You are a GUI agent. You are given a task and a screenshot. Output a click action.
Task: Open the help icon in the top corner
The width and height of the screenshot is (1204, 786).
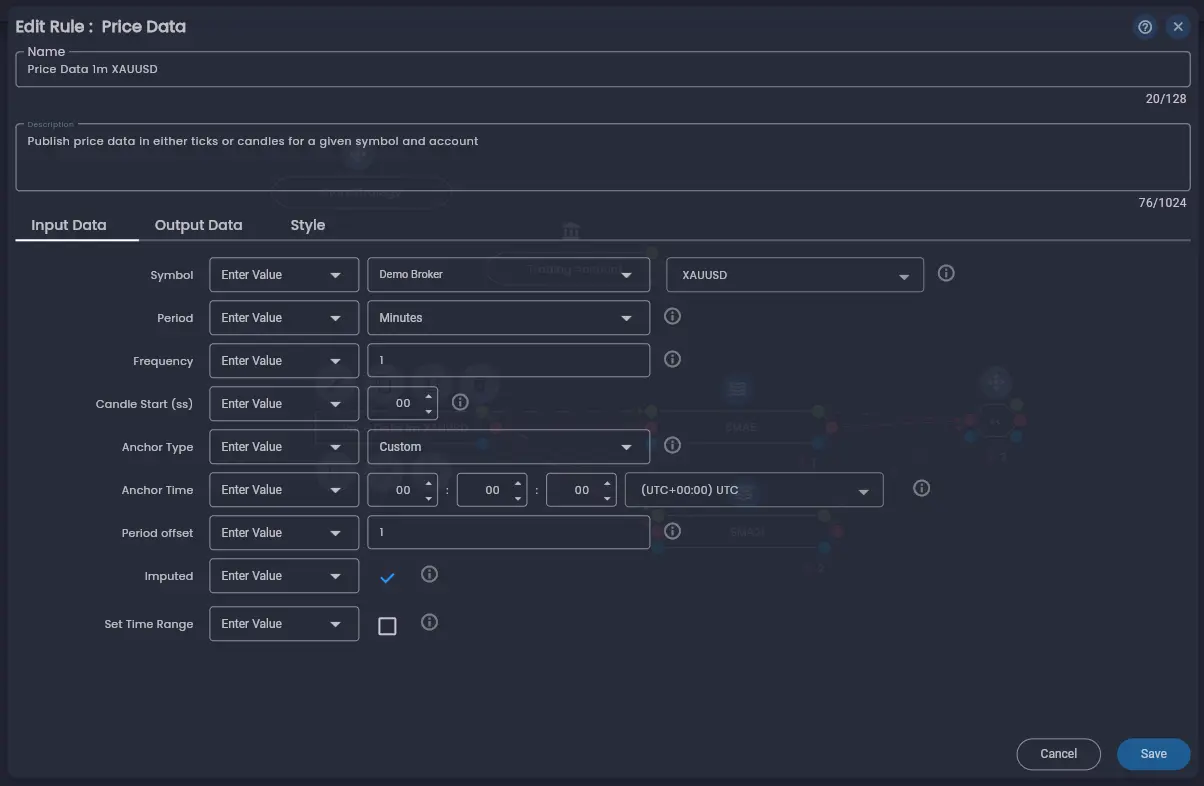click(1145, 27)
